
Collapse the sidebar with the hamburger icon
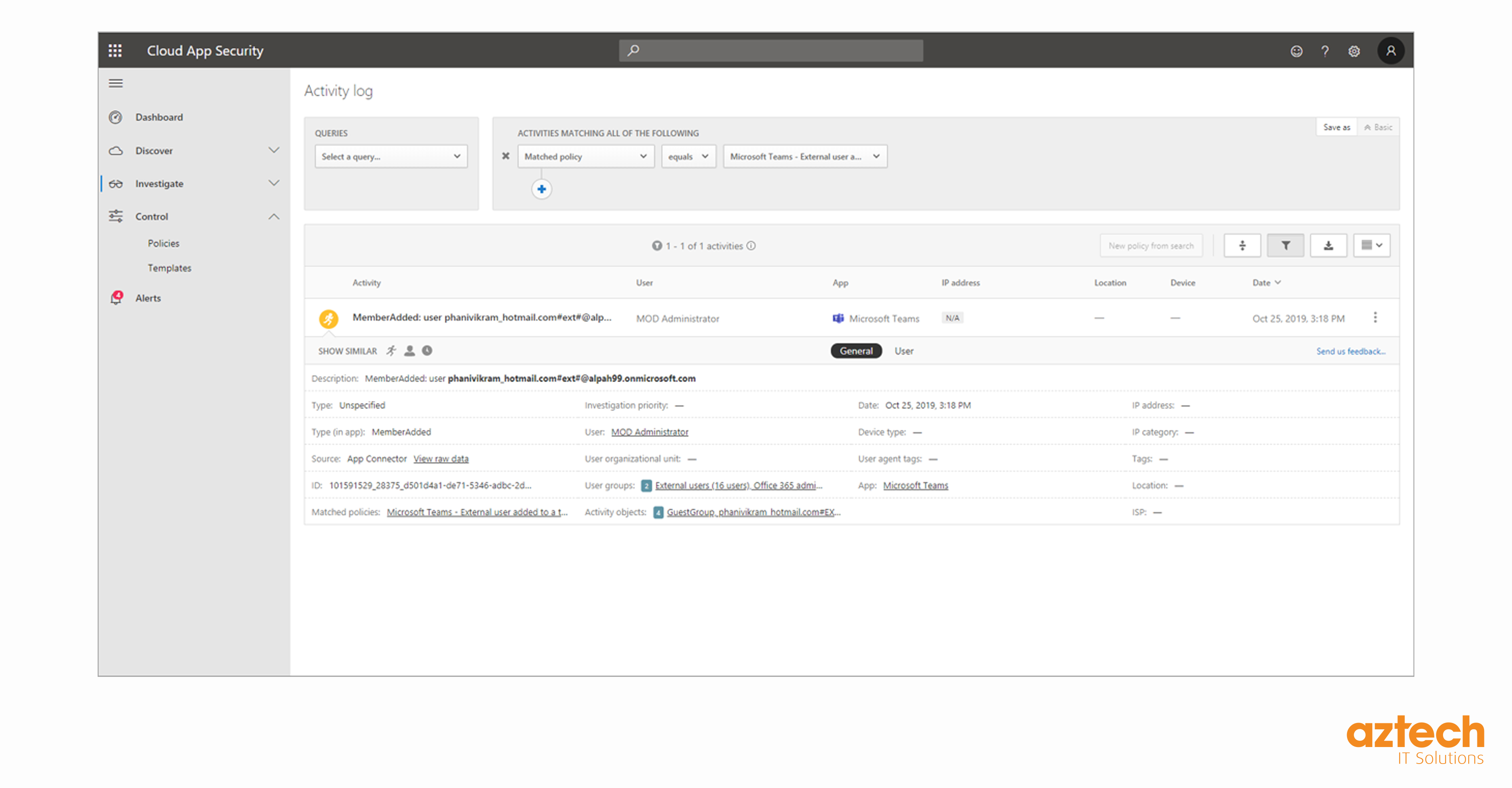pos(115,83)
